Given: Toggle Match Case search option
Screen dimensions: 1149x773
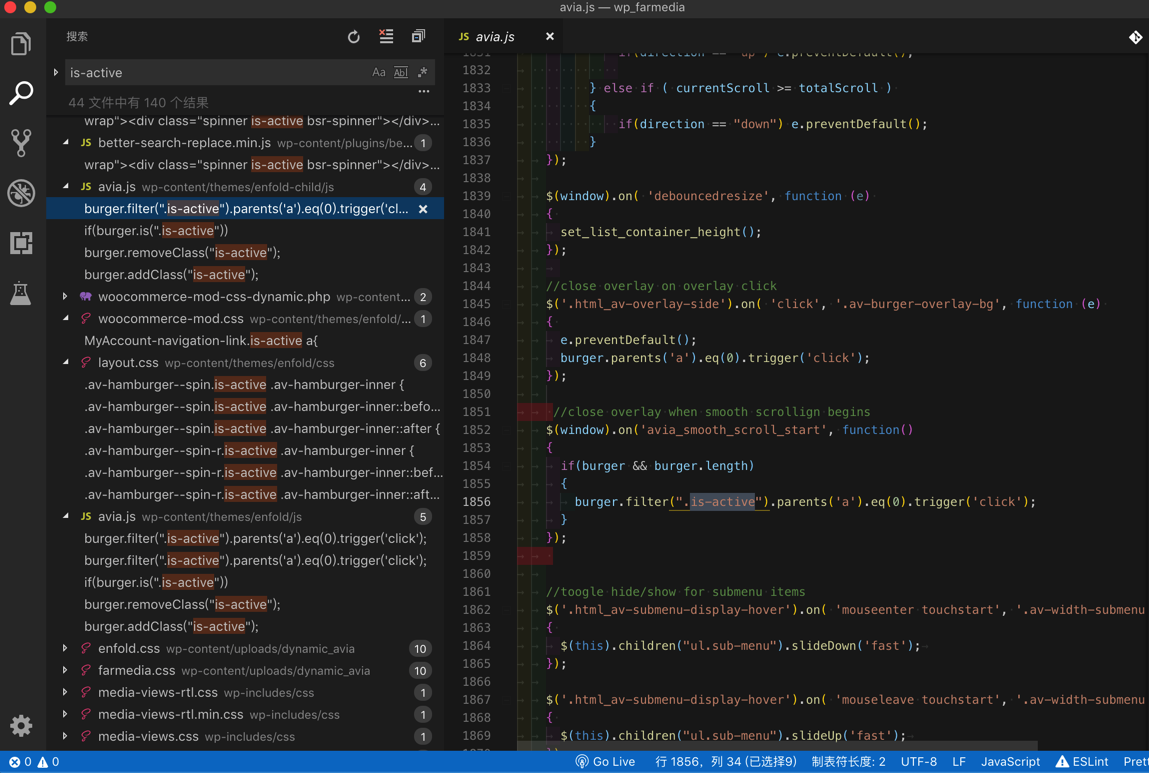Looking at the screenshot, I should pyautogui.click(x=379, y=73).
